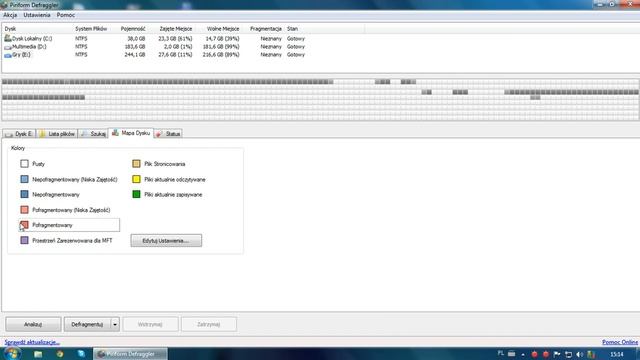Select the Multimedia (D:) drive icon
The height and width of the screenshot is (360, 640).
point(8,47)
